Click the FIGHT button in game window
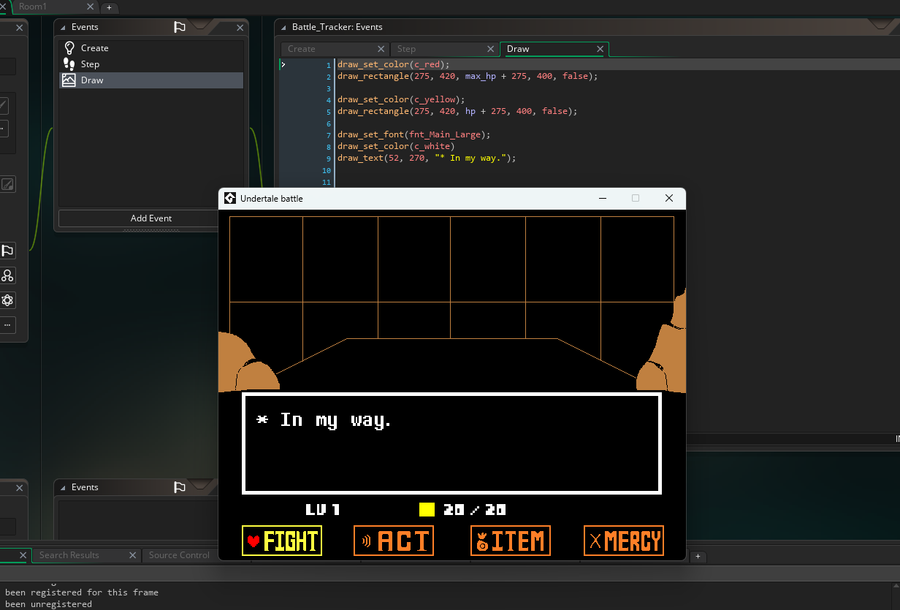This screenshot has height=610, width=900. coord(282,541)
